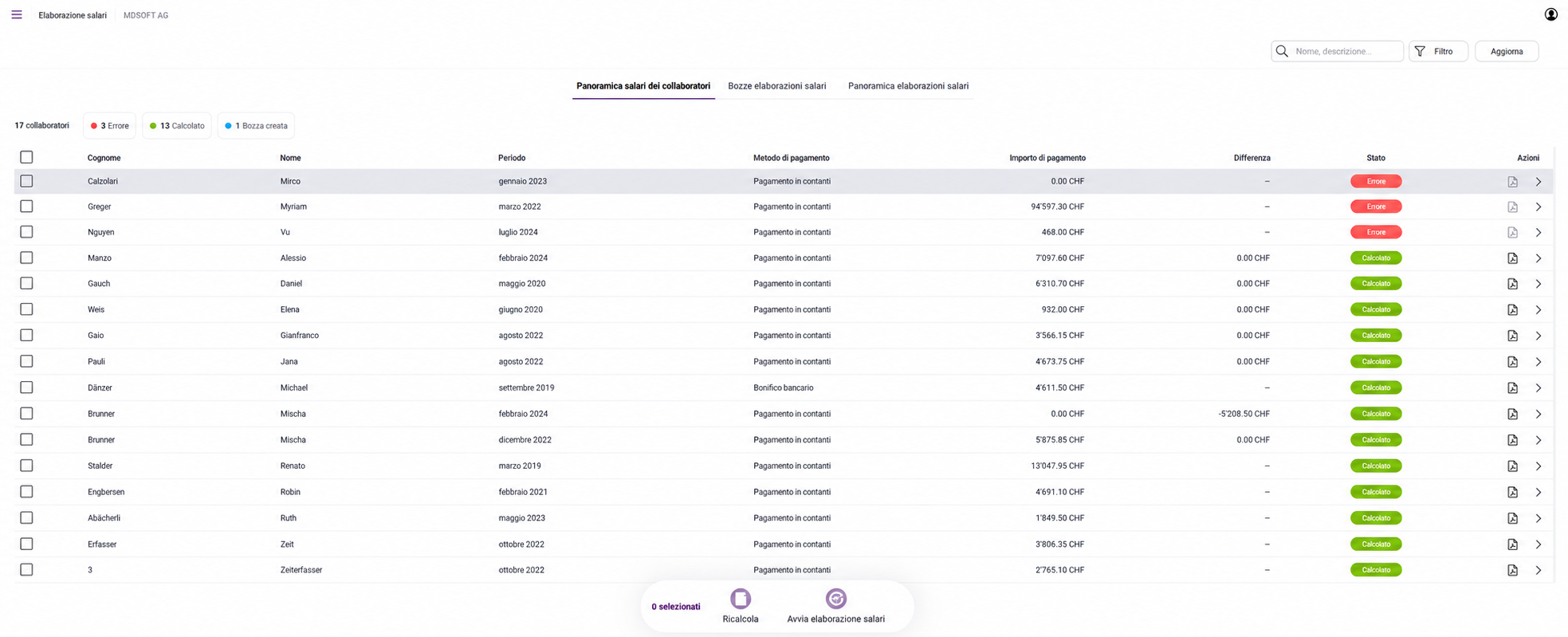Open the PDF document for Dänzer Michael
1568x637 pixels.
point(1512,388)
